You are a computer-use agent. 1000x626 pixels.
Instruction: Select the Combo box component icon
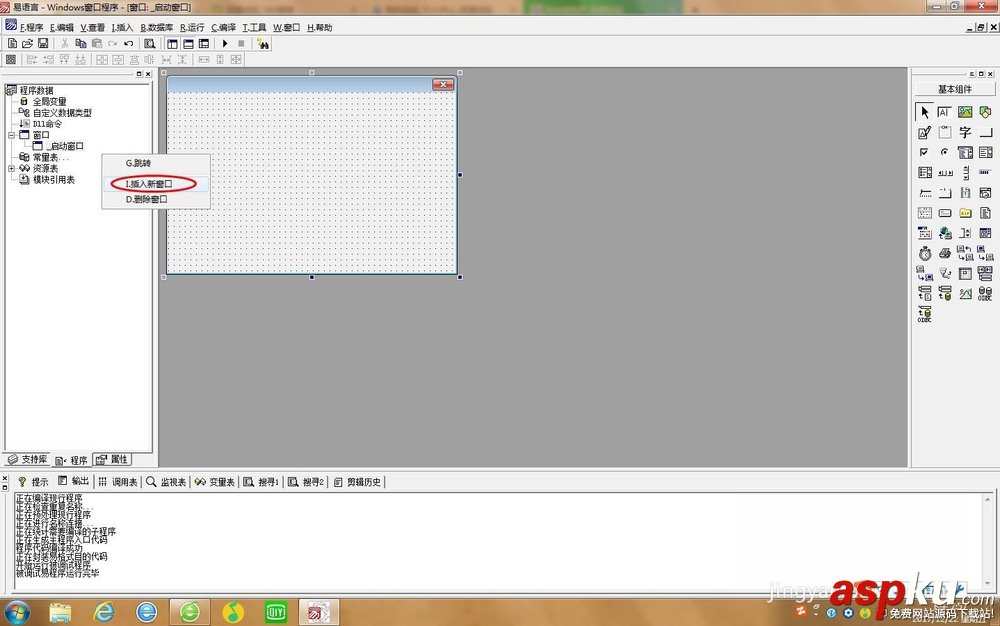click(x=965, y=152)
